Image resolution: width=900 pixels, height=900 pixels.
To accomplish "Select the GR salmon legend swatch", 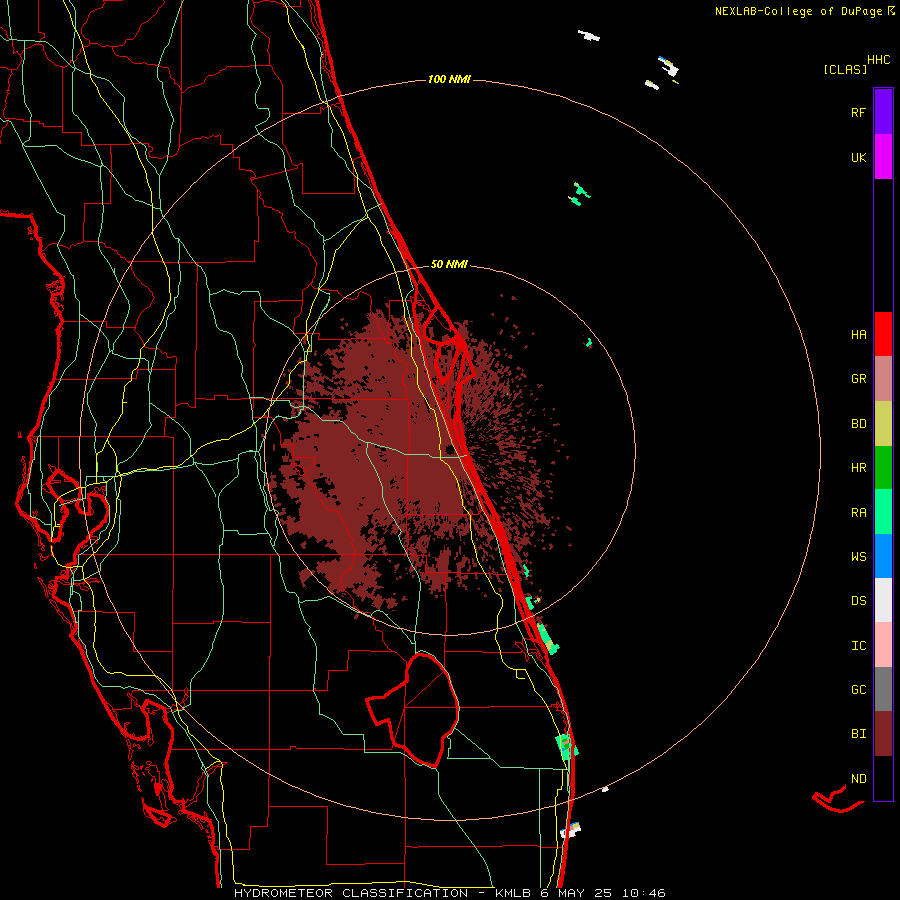I will tap(883, 379).
